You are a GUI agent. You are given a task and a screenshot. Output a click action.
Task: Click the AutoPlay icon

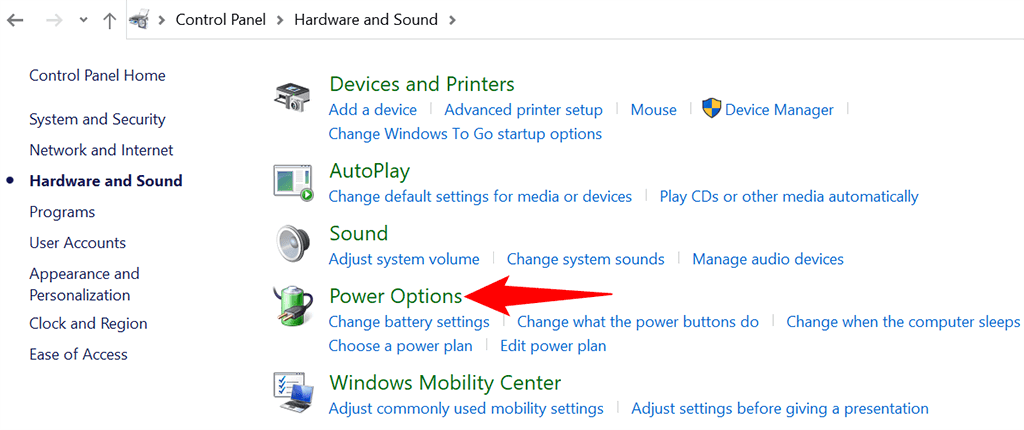tap(294, 182)
